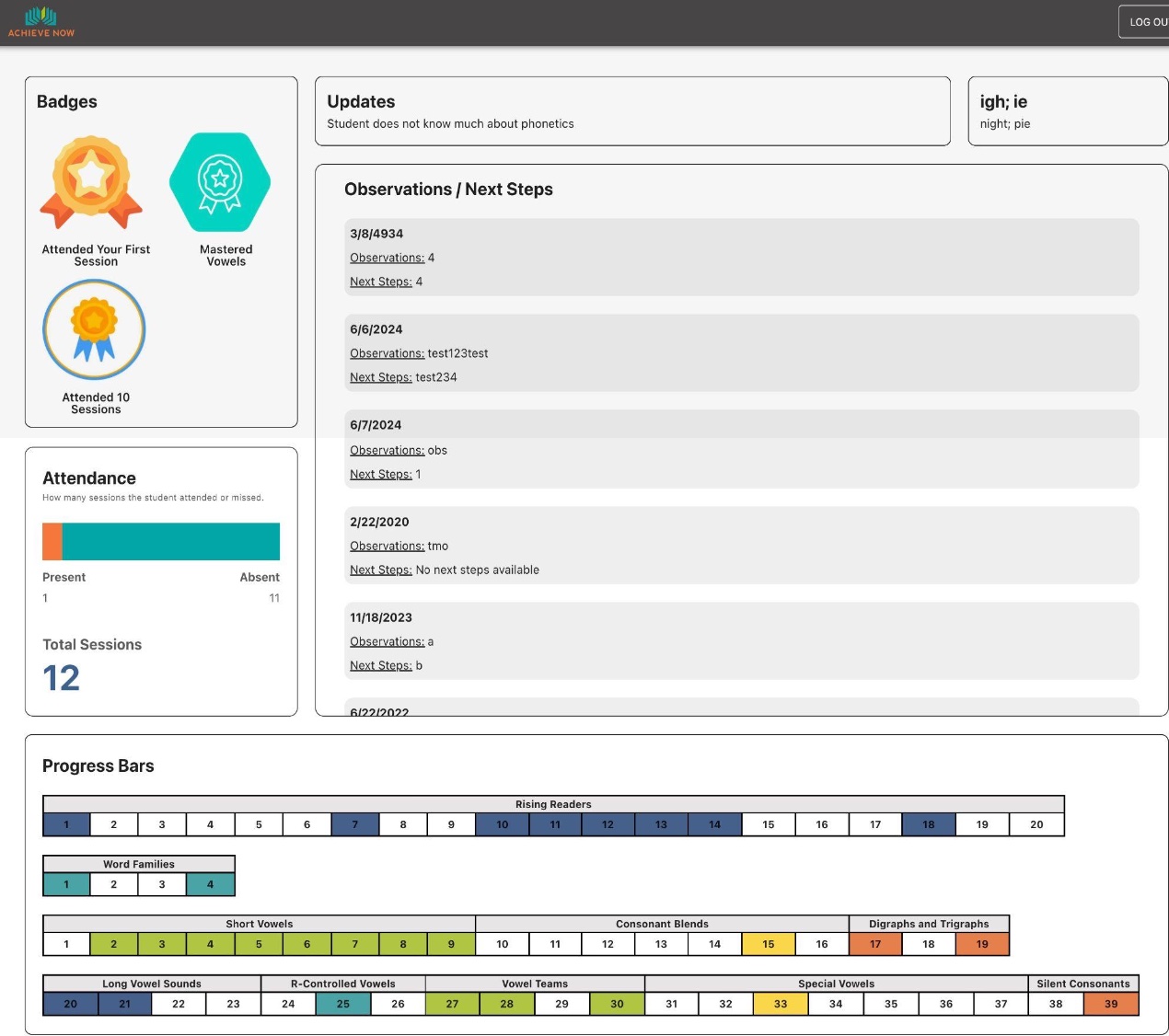The height and width of the screenshot is (1036, 1169).
Task: Click the orange segment of the attendance bar
Action: 52,542
